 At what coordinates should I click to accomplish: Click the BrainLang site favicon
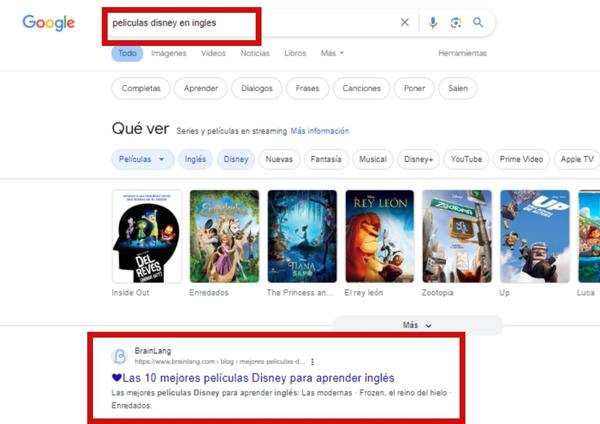click(x=119, y=356)
